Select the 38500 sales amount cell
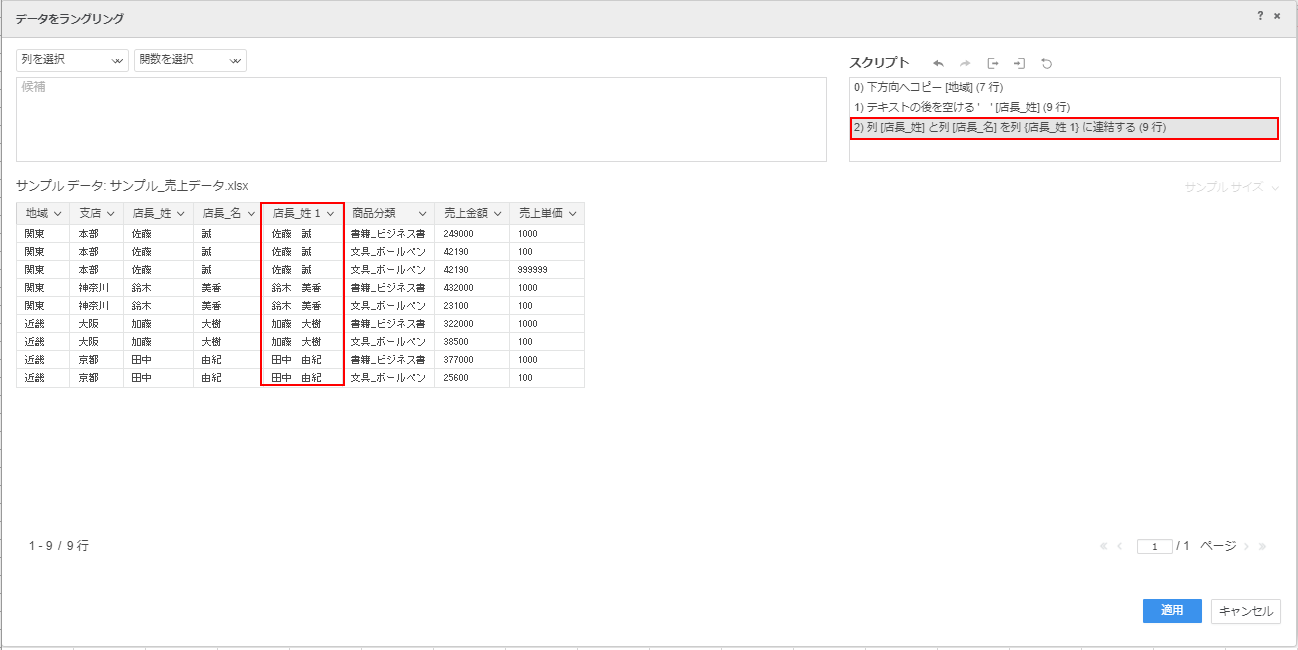 (472, 341)
